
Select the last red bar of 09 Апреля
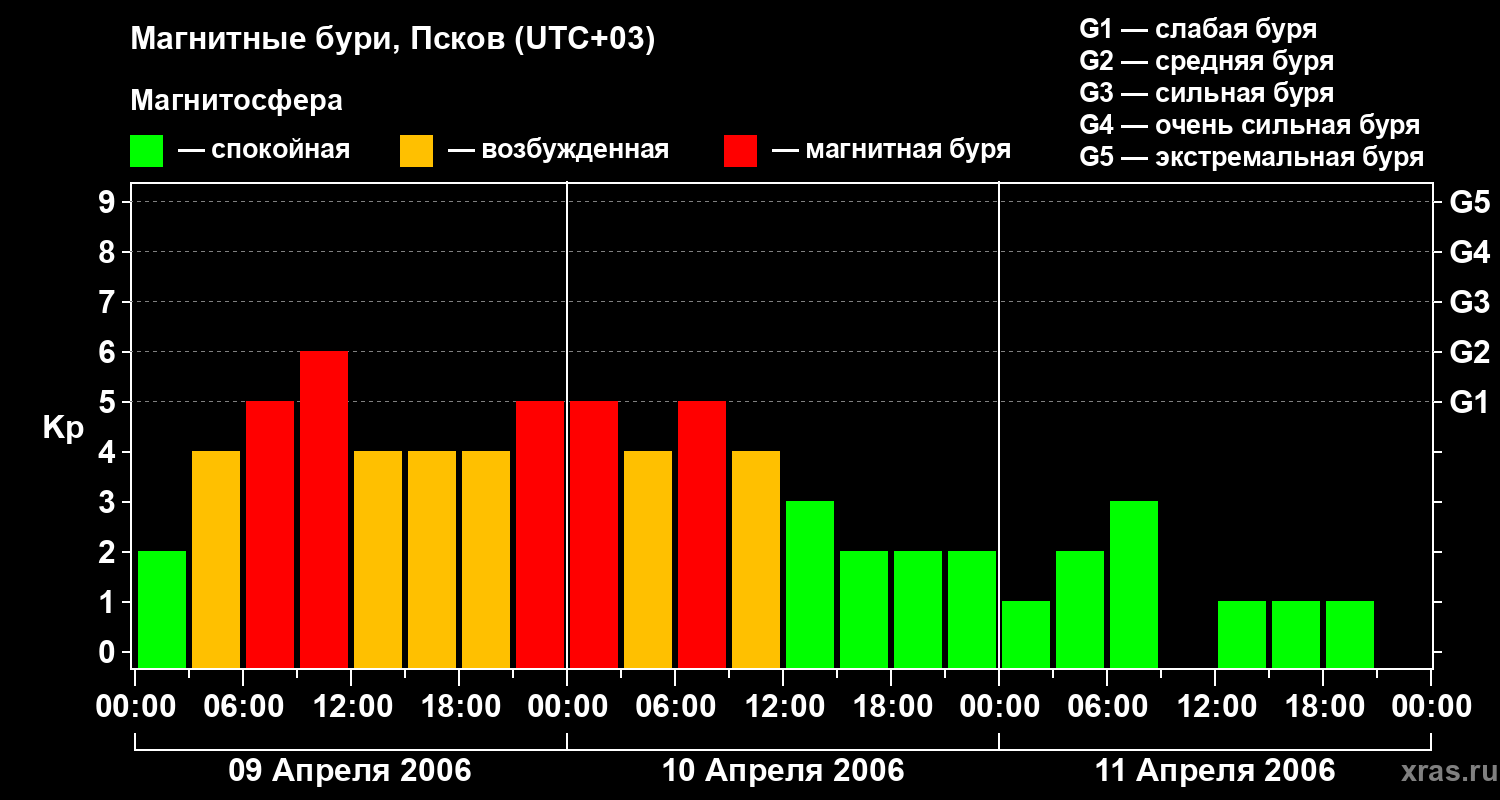pos(540,535)
